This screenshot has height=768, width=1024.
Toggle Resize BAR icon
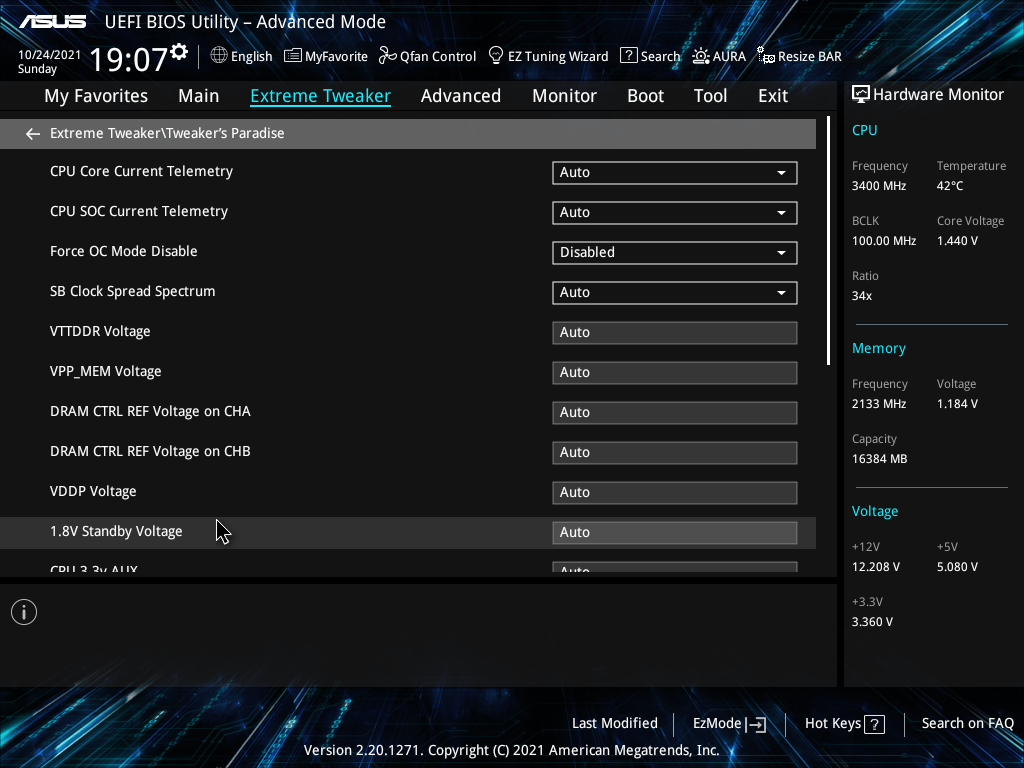(765, 56)
